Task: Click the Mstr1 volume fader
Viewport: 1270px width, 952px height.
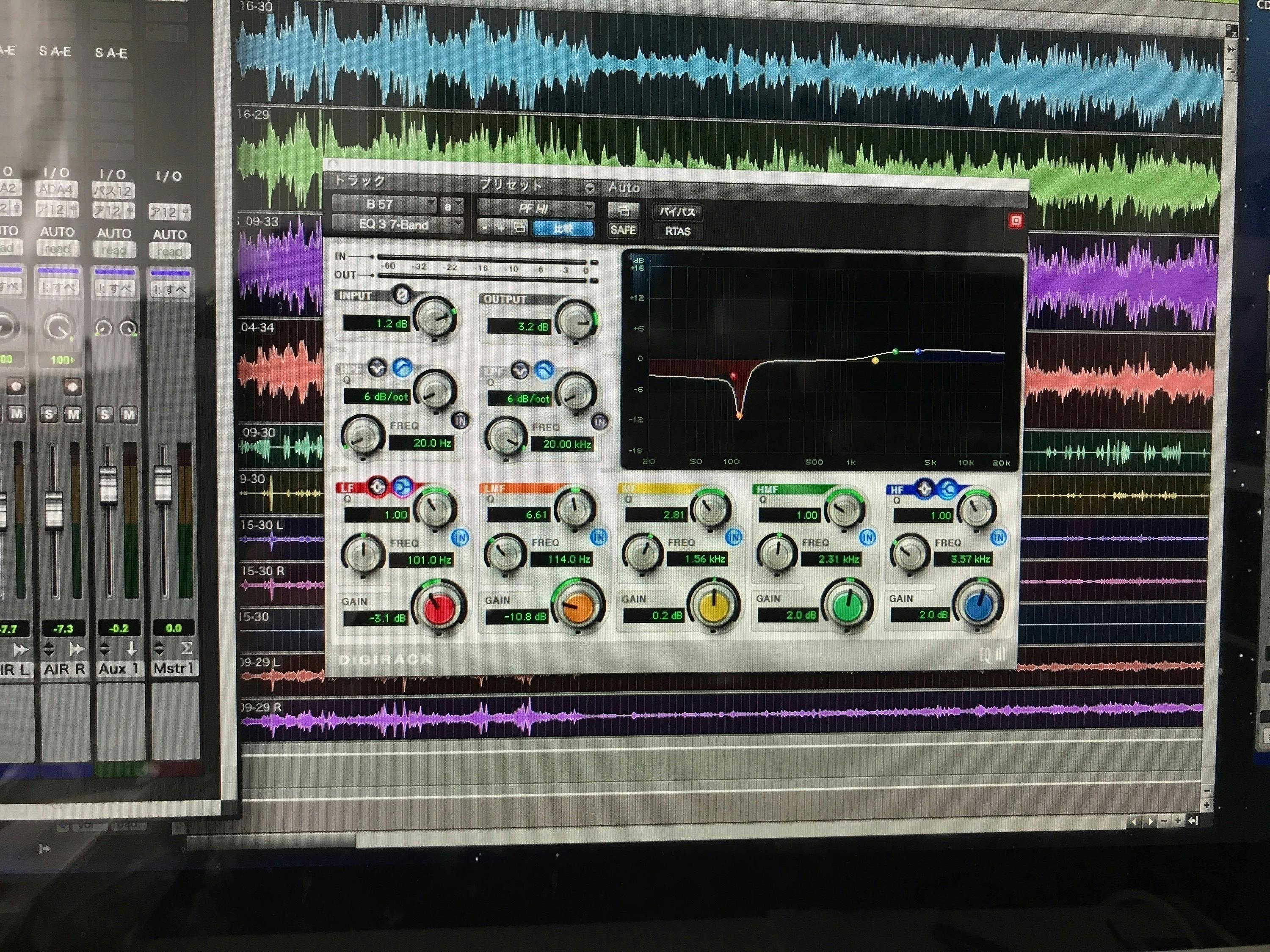Action: tap(163, 485)
